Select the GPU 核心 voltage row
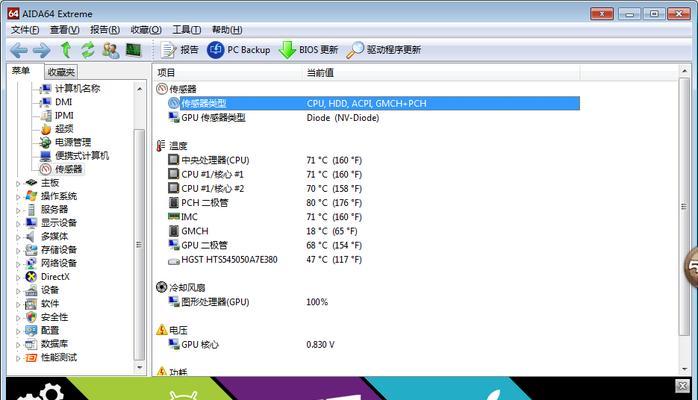The image size is (698, 400). (373, 344)
